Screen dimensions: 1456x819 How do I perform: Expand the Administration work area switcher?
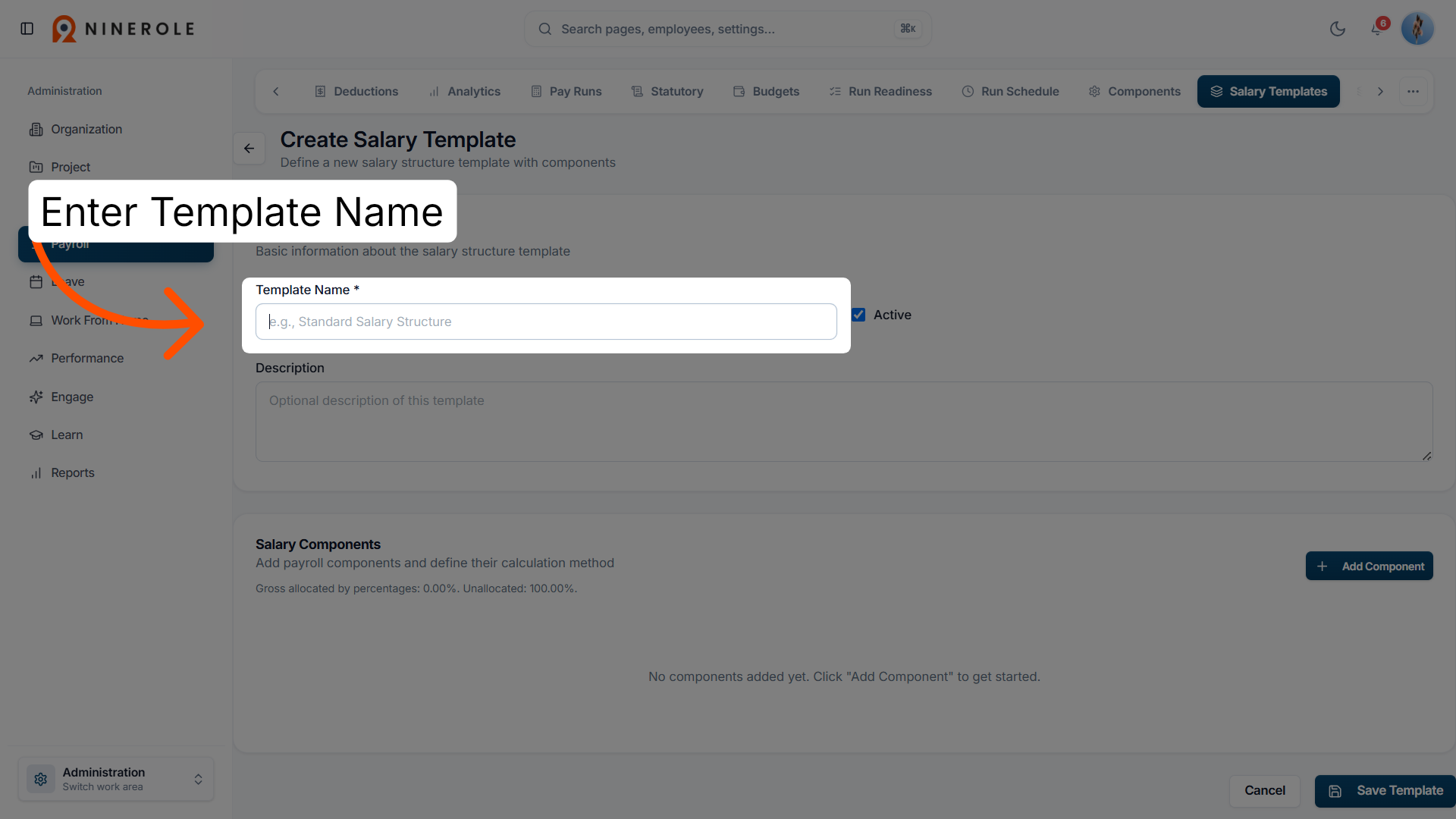(x=116, y=780)
